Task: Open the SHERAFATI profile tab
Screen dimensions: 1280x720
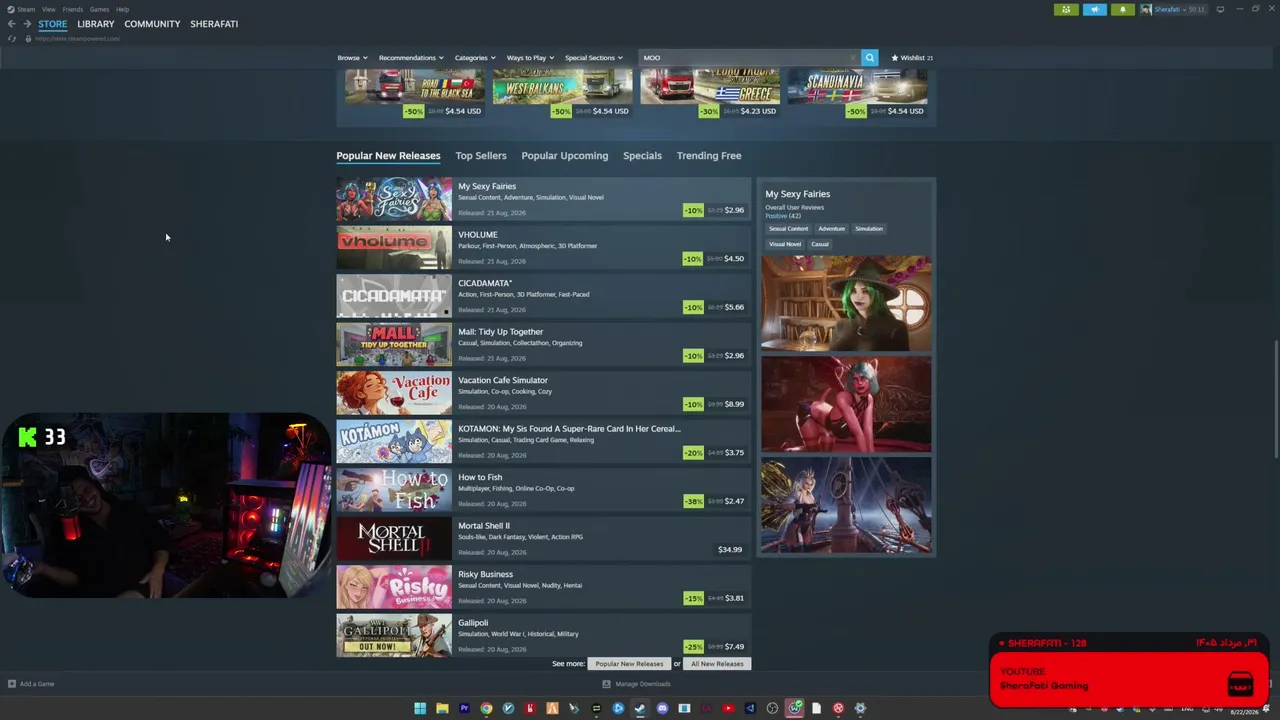Action: pos(214,24)
